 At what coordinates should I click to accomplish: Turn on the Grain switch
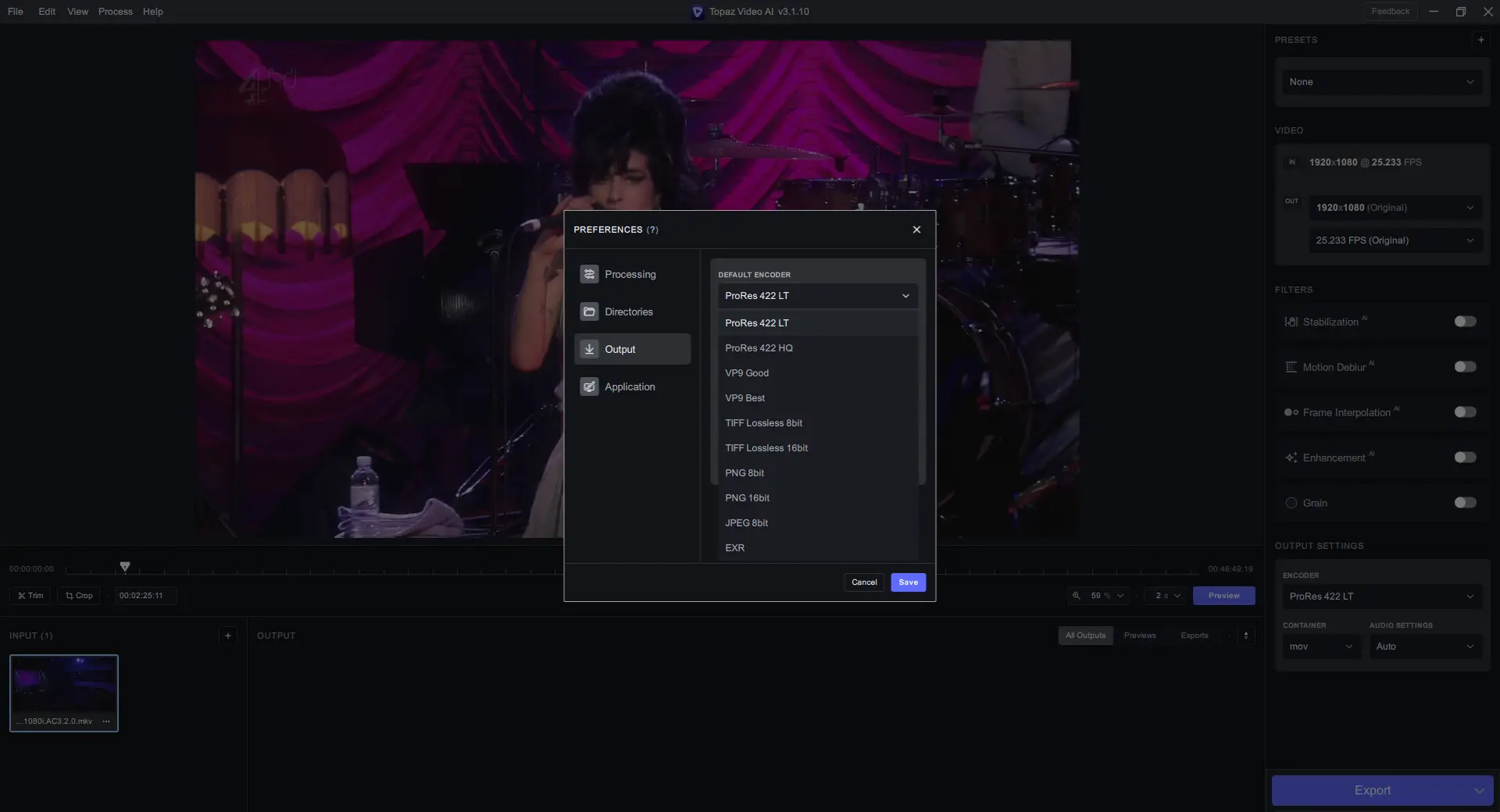point(1465,503)
